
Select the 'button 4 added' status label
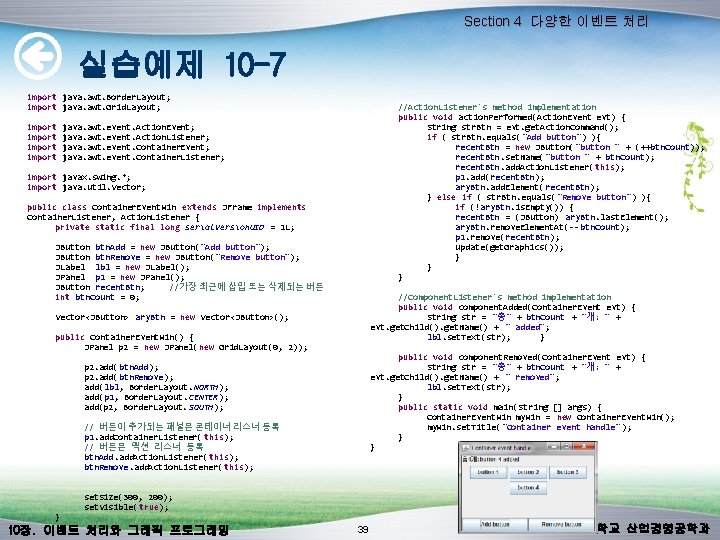pos(490,459)
